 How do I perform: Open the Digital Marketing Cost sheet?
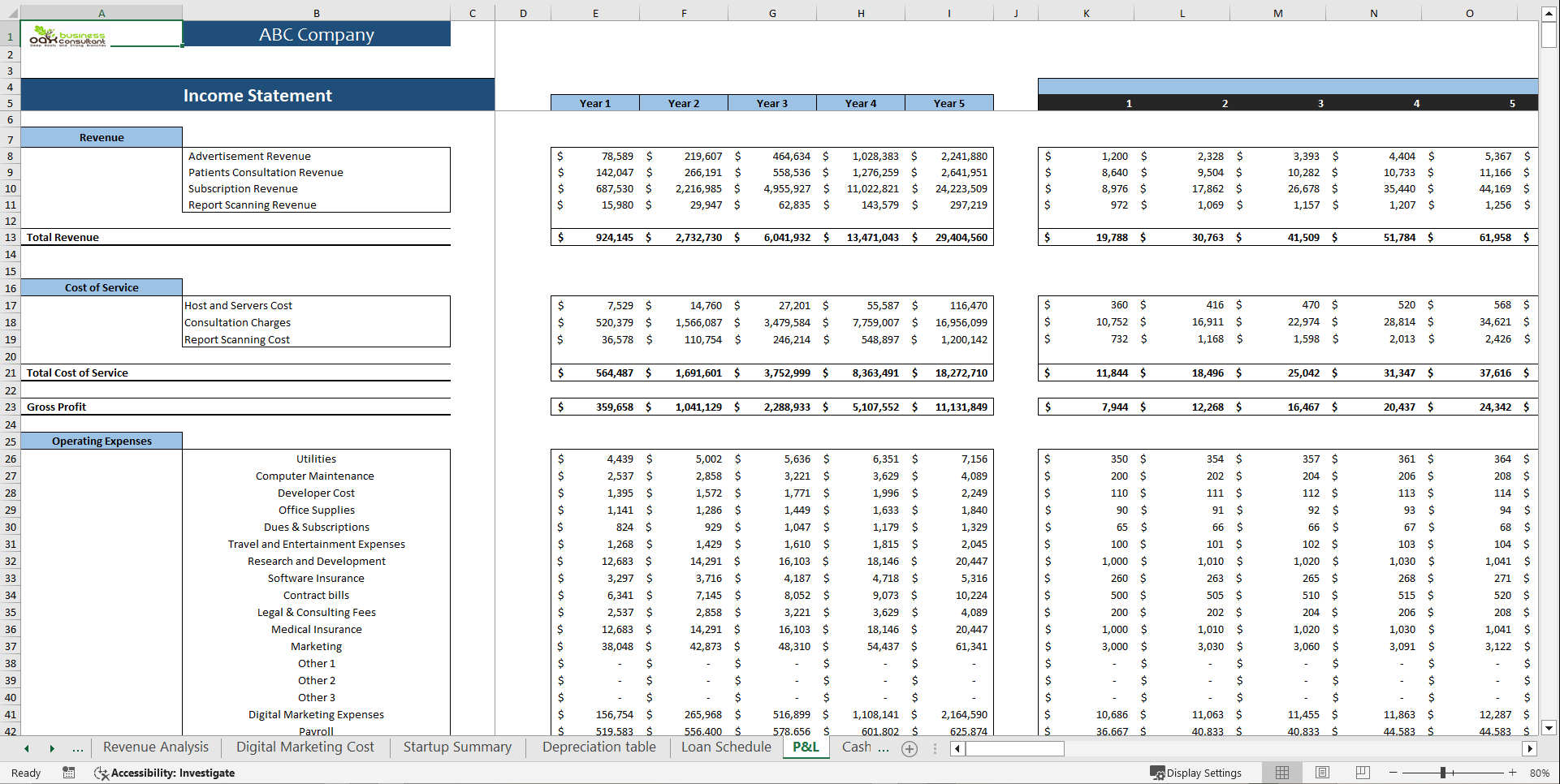305,747
